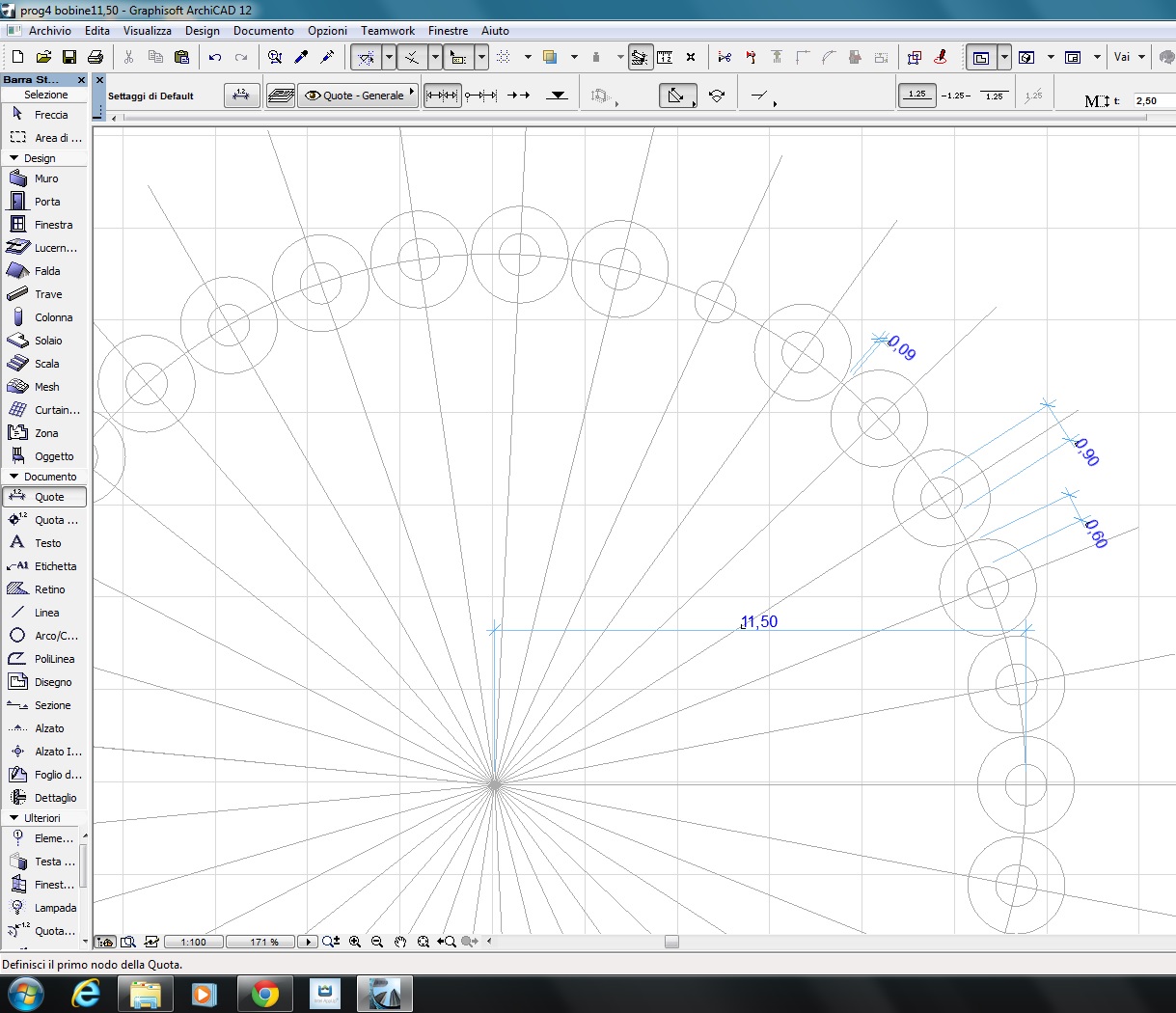The image size is (1176, 1013).
Task: Select the Etichetta label tool
Action: click(45, 566)
